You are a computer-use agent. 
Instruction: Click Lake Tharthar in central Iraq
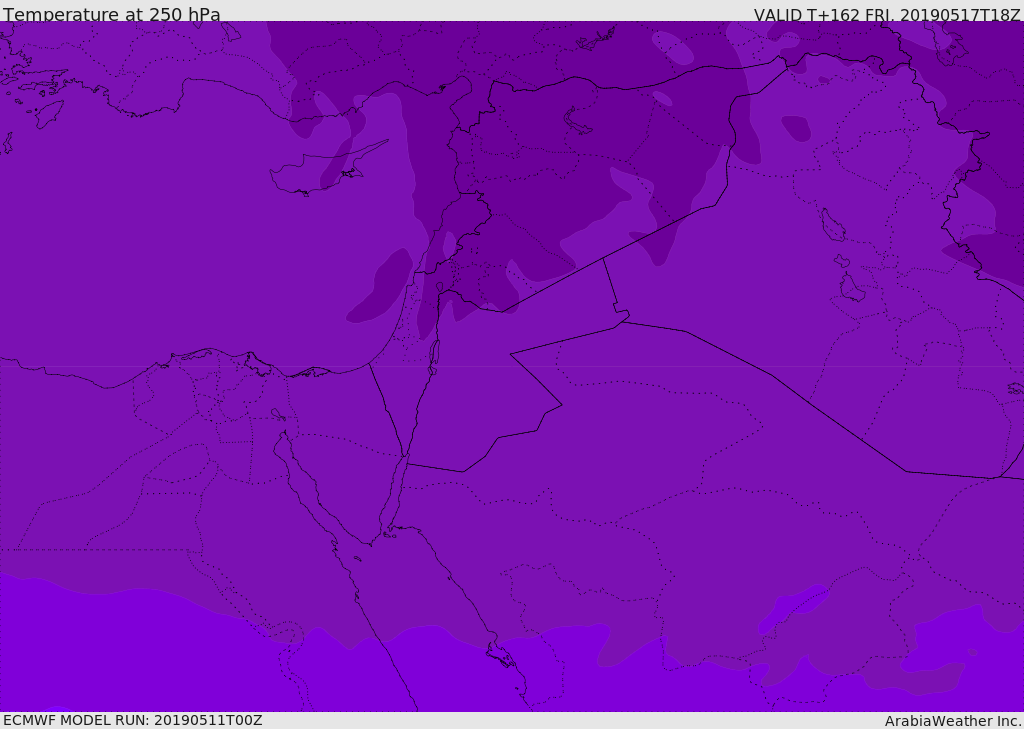click(x=831, y=226)
